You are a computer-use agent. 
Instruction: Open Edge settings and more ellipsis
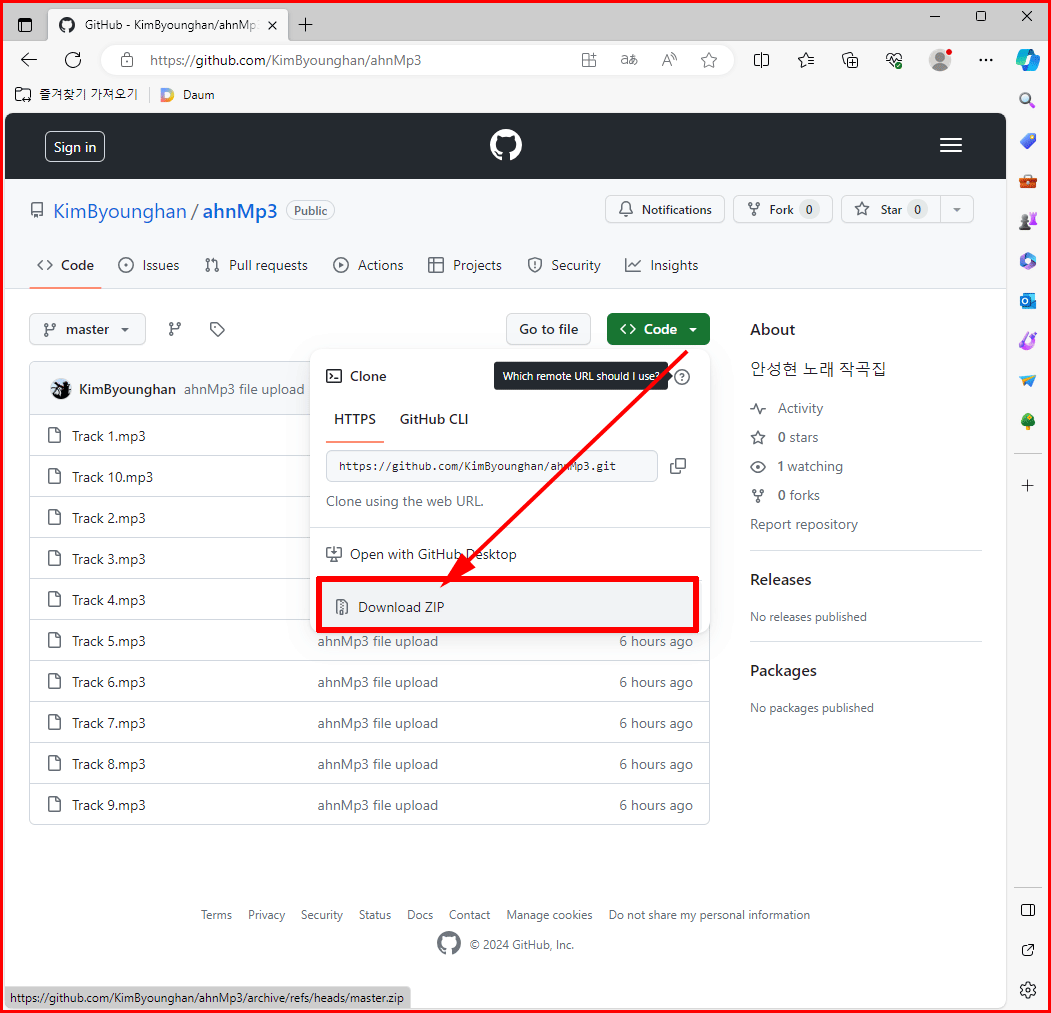pos(985,60)
